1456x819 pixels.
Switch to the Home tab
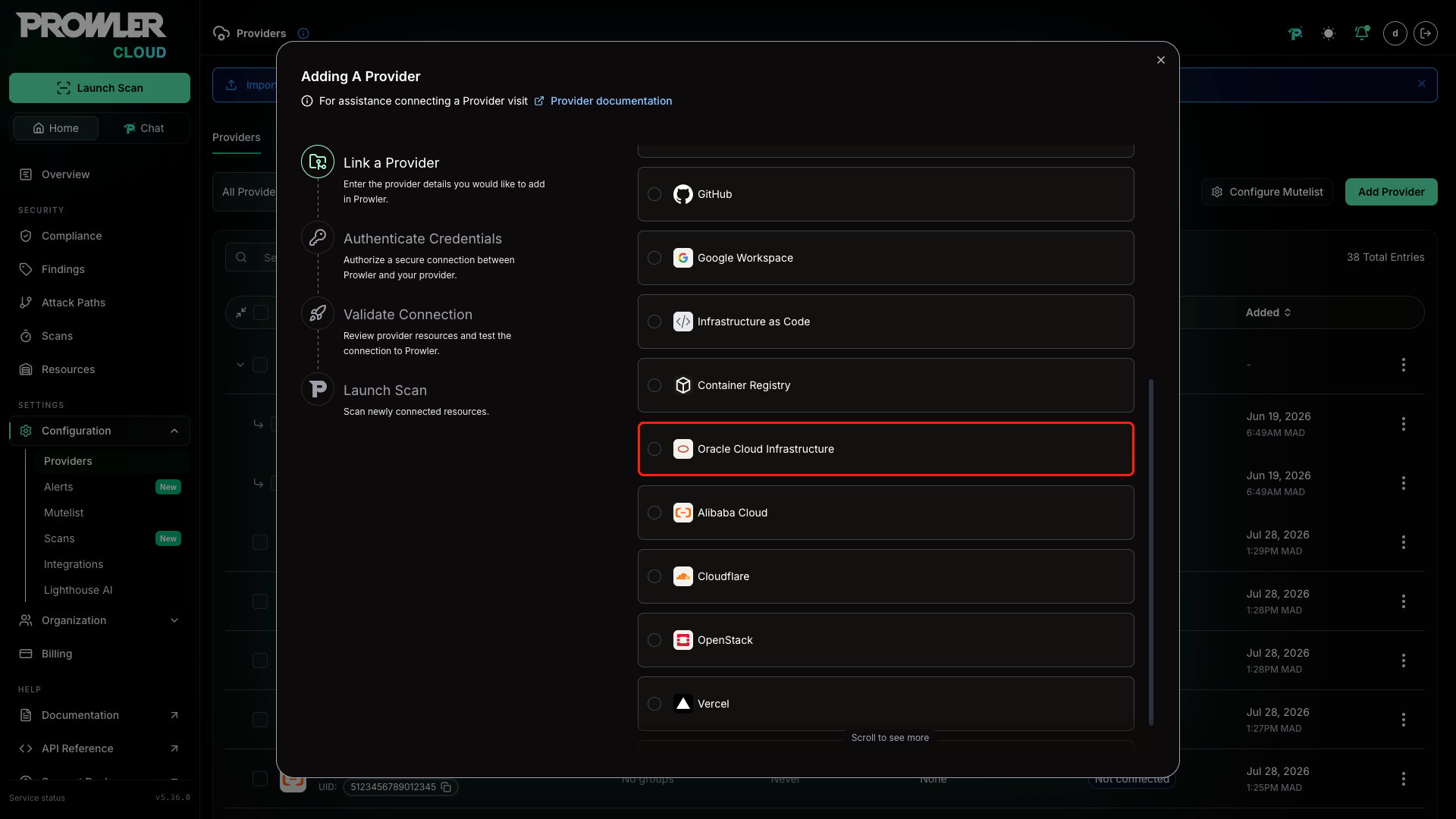click(55, 128)
